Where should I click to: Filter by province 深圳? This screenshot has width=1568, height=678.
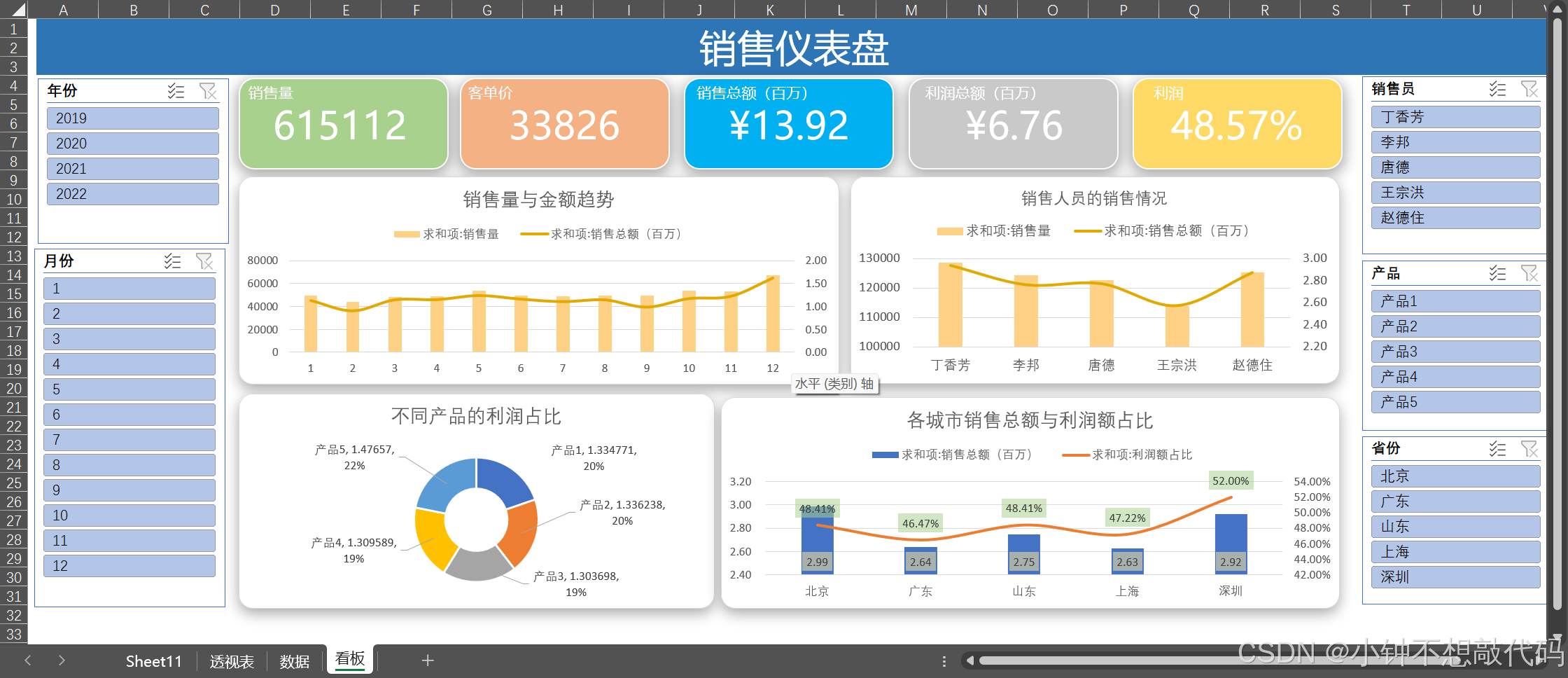tap(1456, 577)
